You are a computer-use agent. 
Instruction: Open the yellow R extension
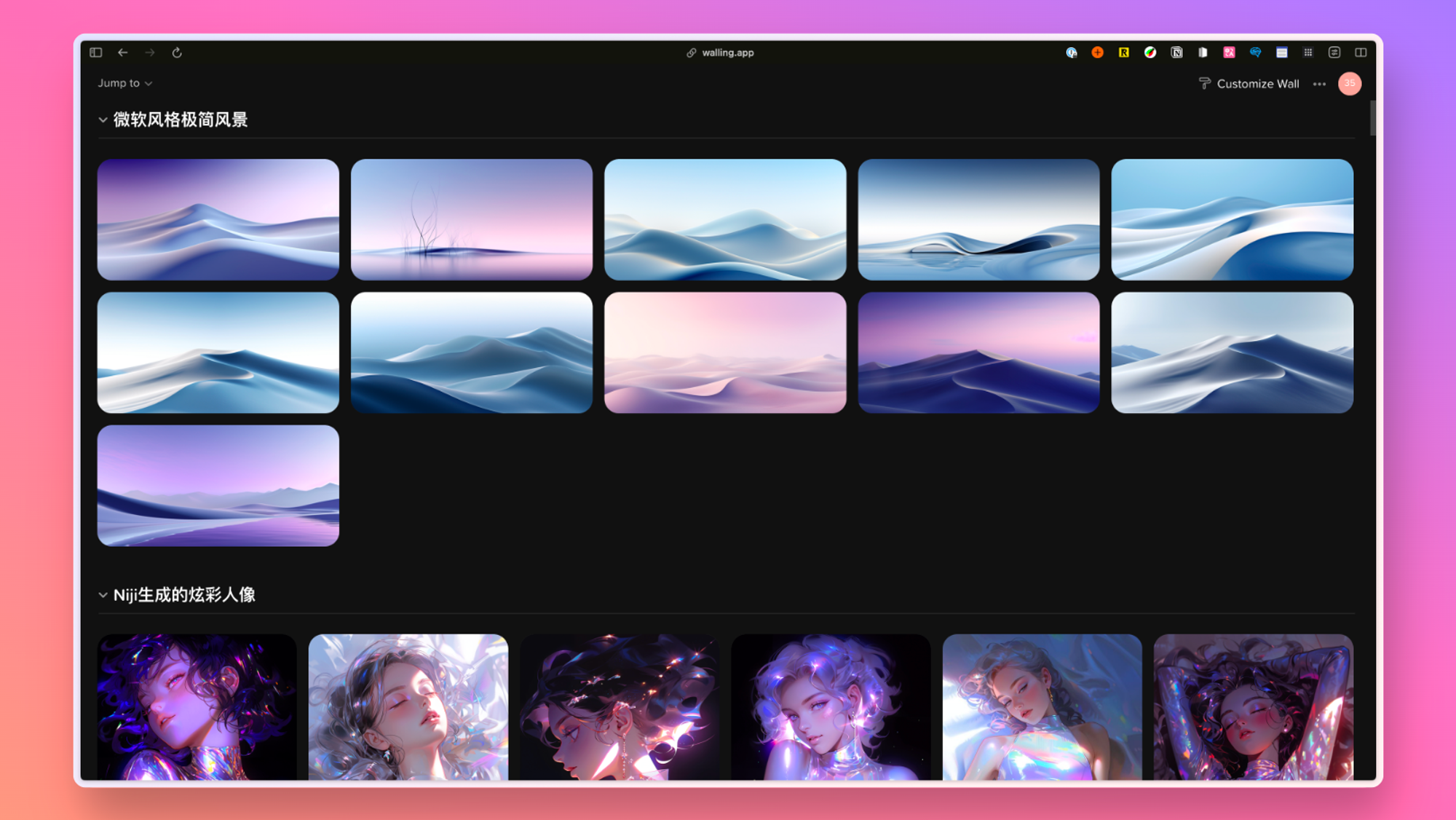1124,52
